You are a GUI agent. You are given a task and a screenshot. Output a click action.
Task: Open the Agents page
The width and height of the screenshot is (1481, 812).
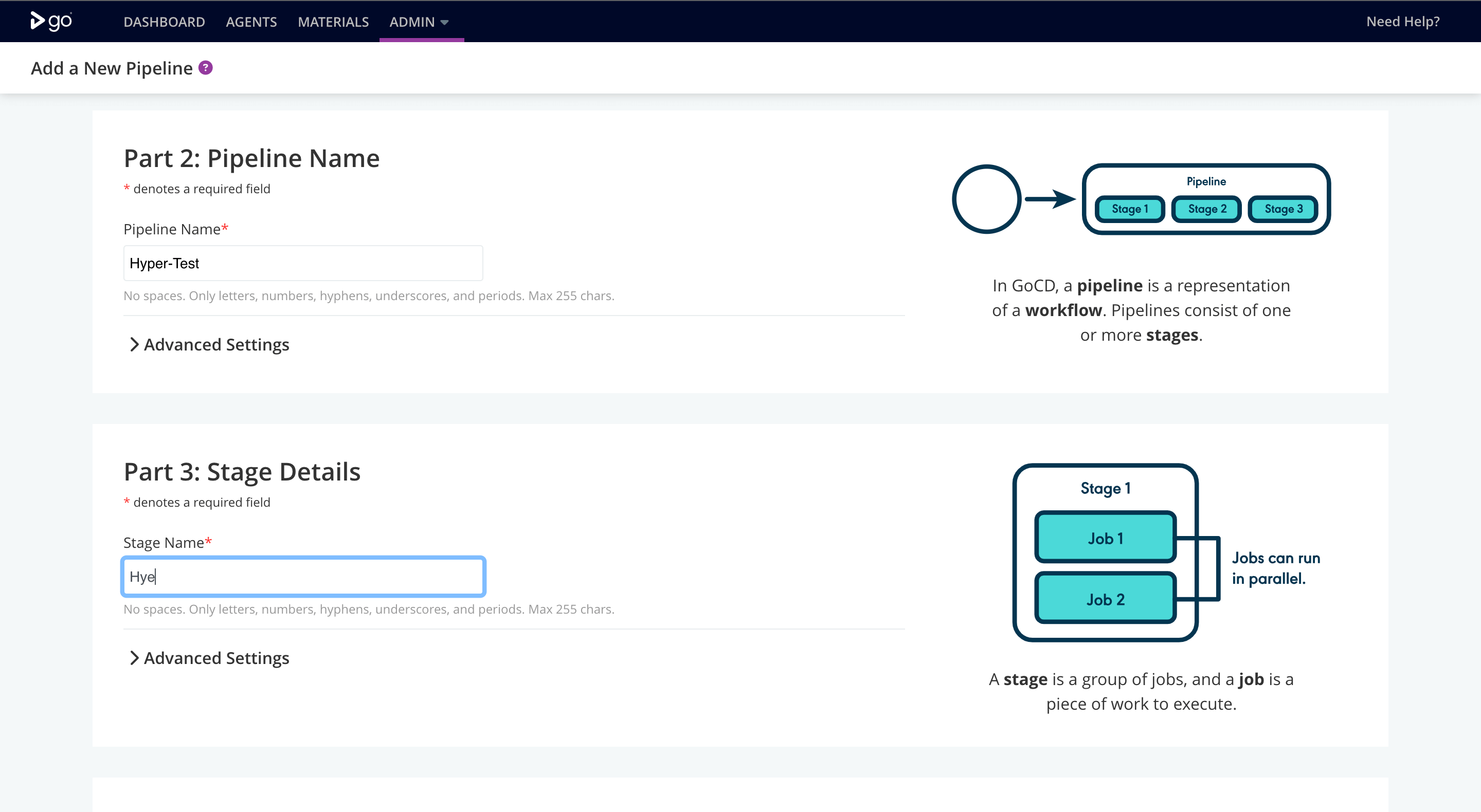(x=251, y=22)
